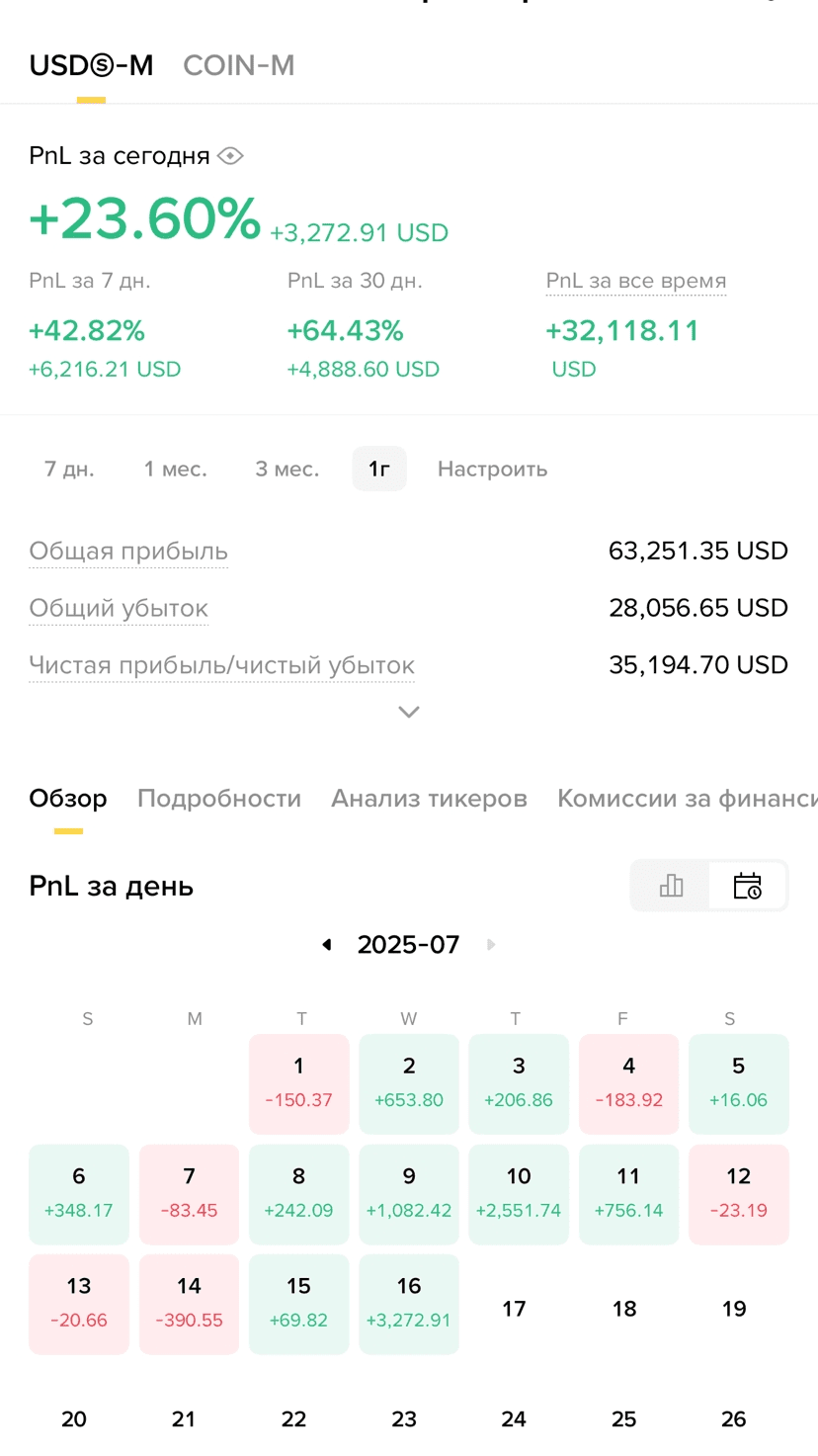Choose 1 мес. time range
Image resolution: width=818 pixels, height=1456 pixels.
176,469
